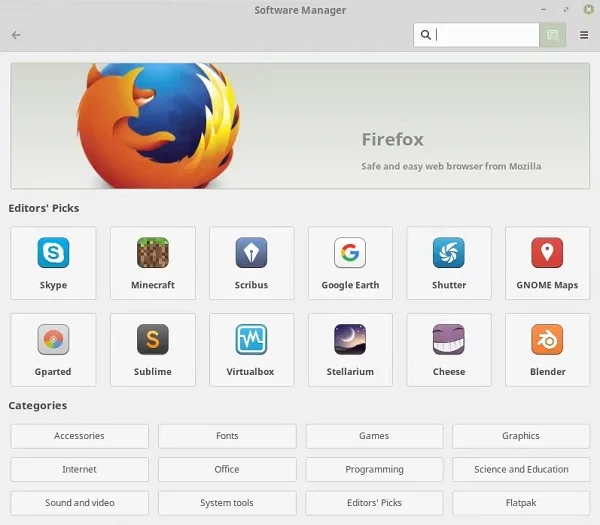600x525 pixels.
Task: Click the Firefox banner title text
Action: [x=393, y=139]
